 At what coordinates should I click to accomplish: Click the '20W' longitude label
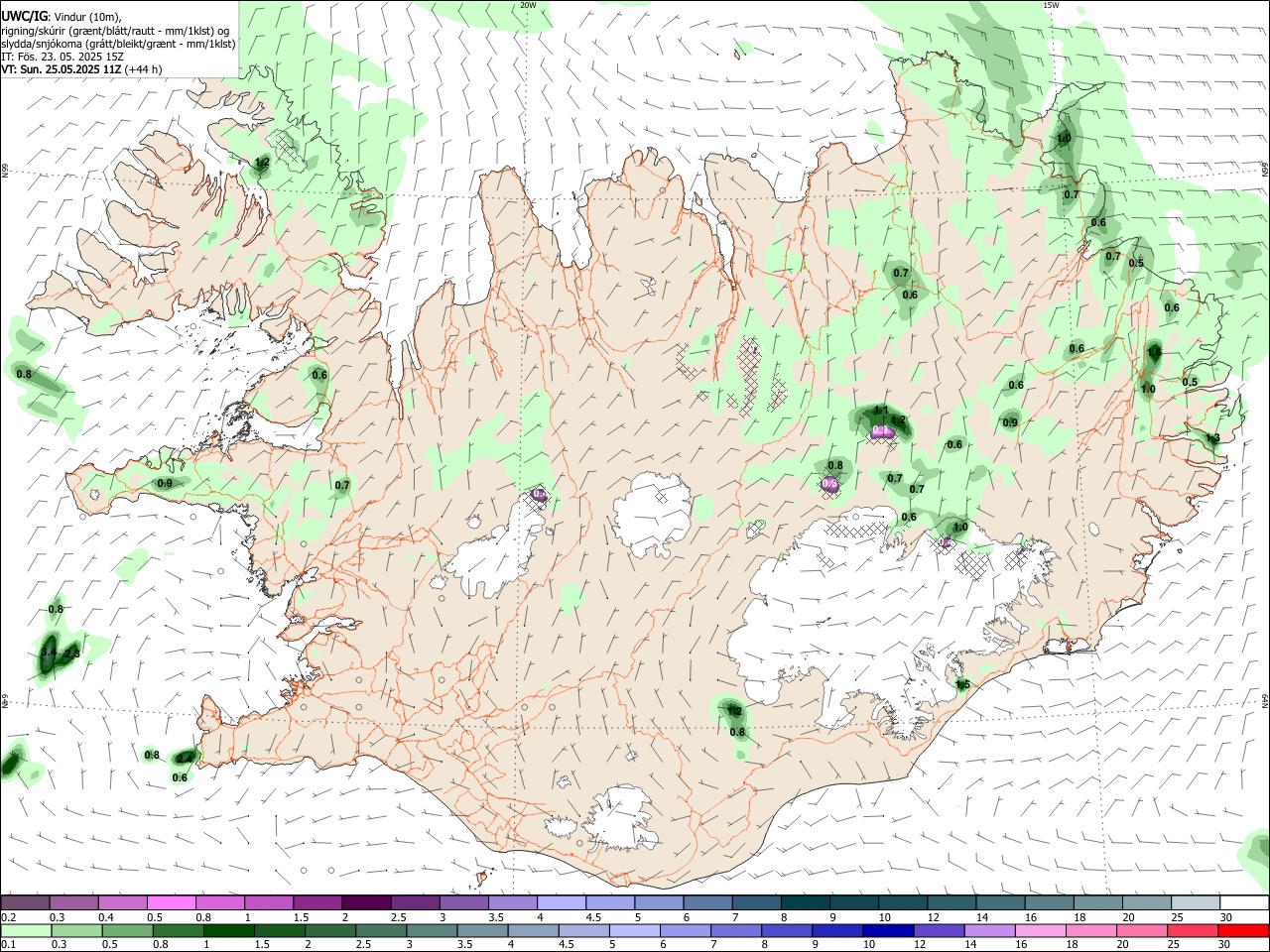[x=528, y=5]
